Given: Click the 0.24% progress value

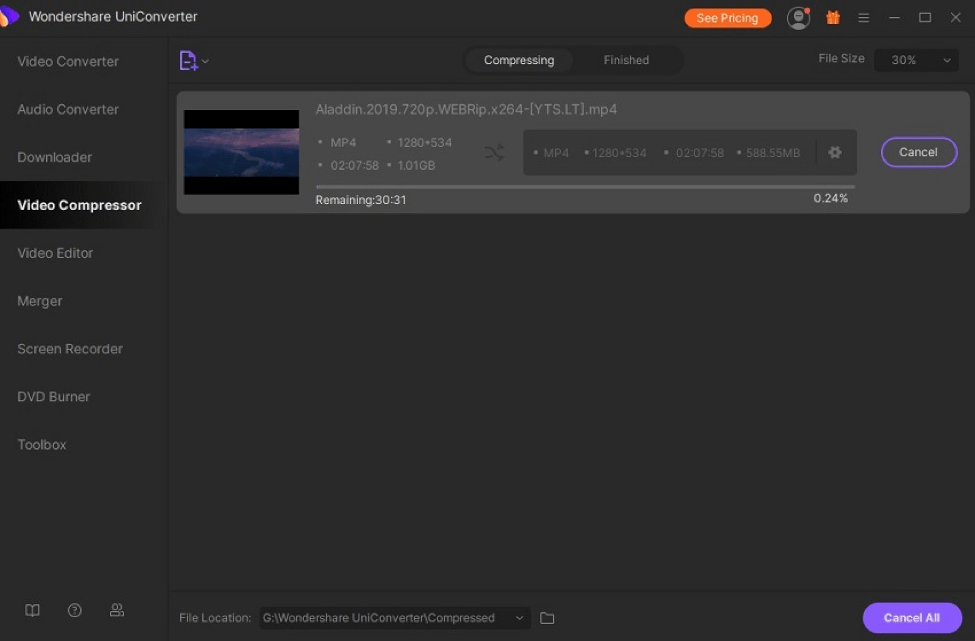Looking at the screenshot, I should click(x=830, y=198).
